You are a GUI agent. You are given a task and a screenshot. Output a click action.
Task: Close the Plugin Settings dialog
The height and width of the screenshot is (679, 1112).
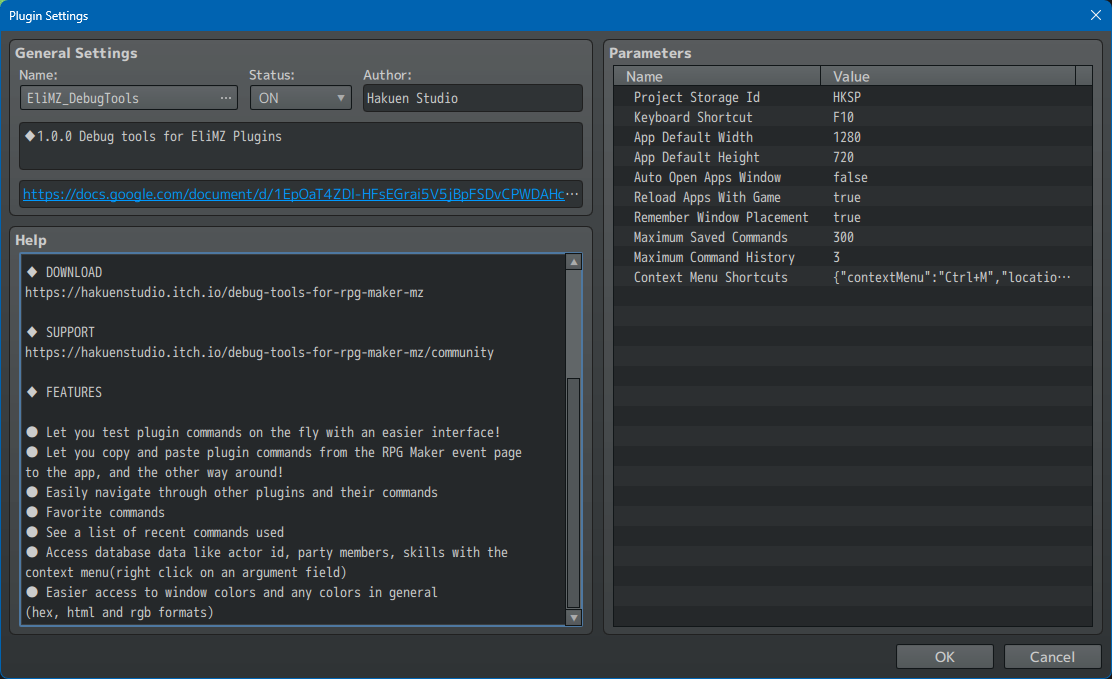pos(1095,15)
